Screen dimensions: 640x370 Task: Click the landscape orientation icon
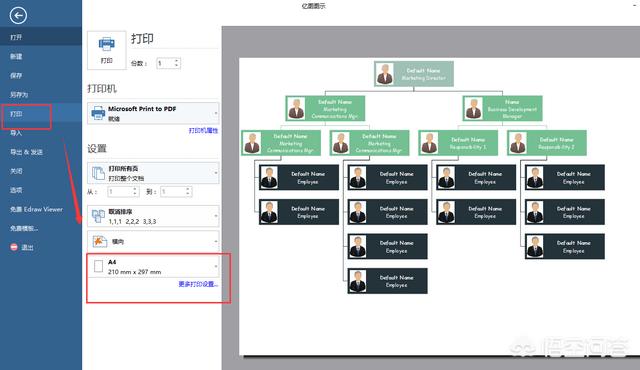[100, 241]
